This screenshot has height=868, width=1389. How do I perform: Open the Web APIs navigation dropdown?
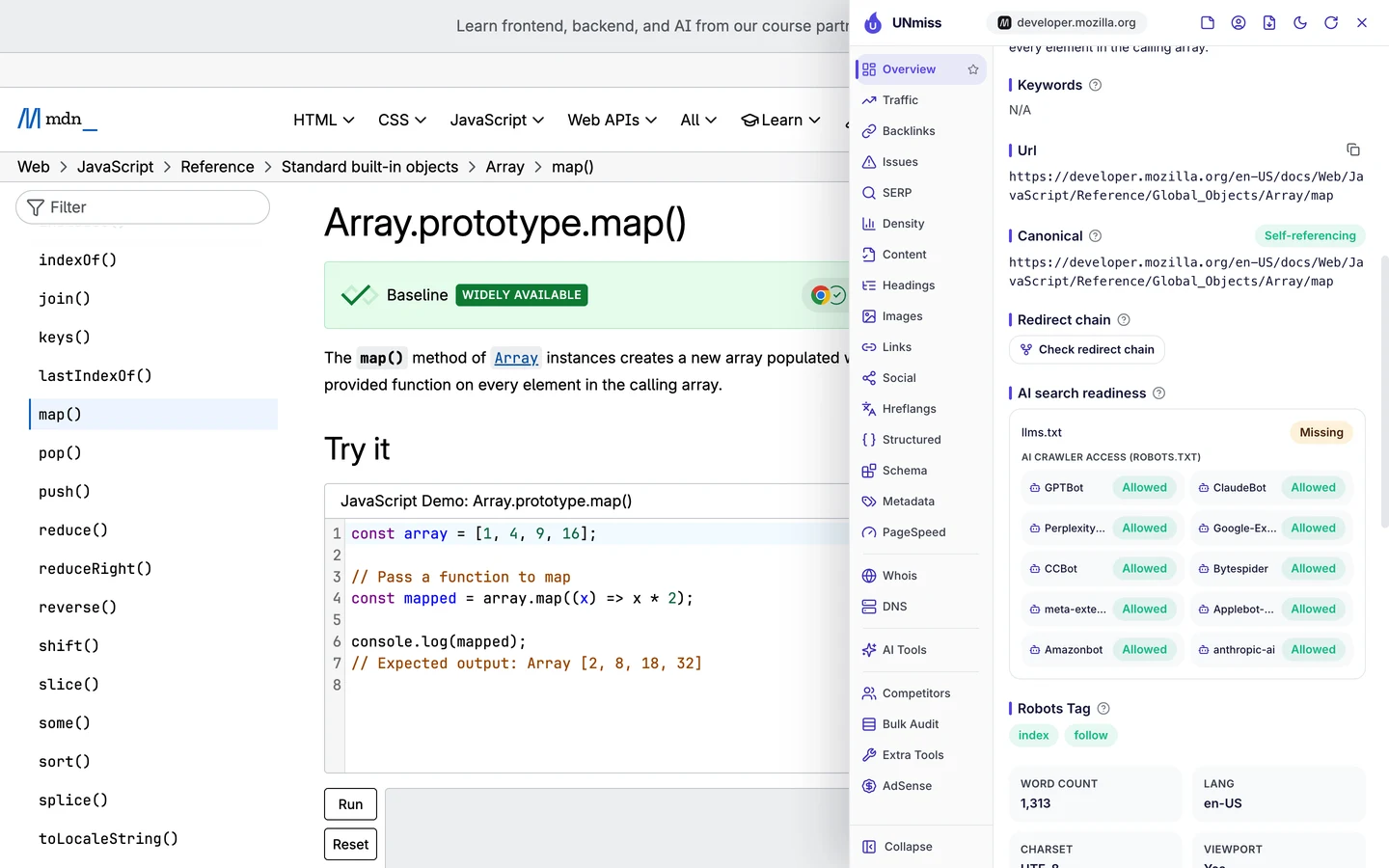[x=613, y=120]
